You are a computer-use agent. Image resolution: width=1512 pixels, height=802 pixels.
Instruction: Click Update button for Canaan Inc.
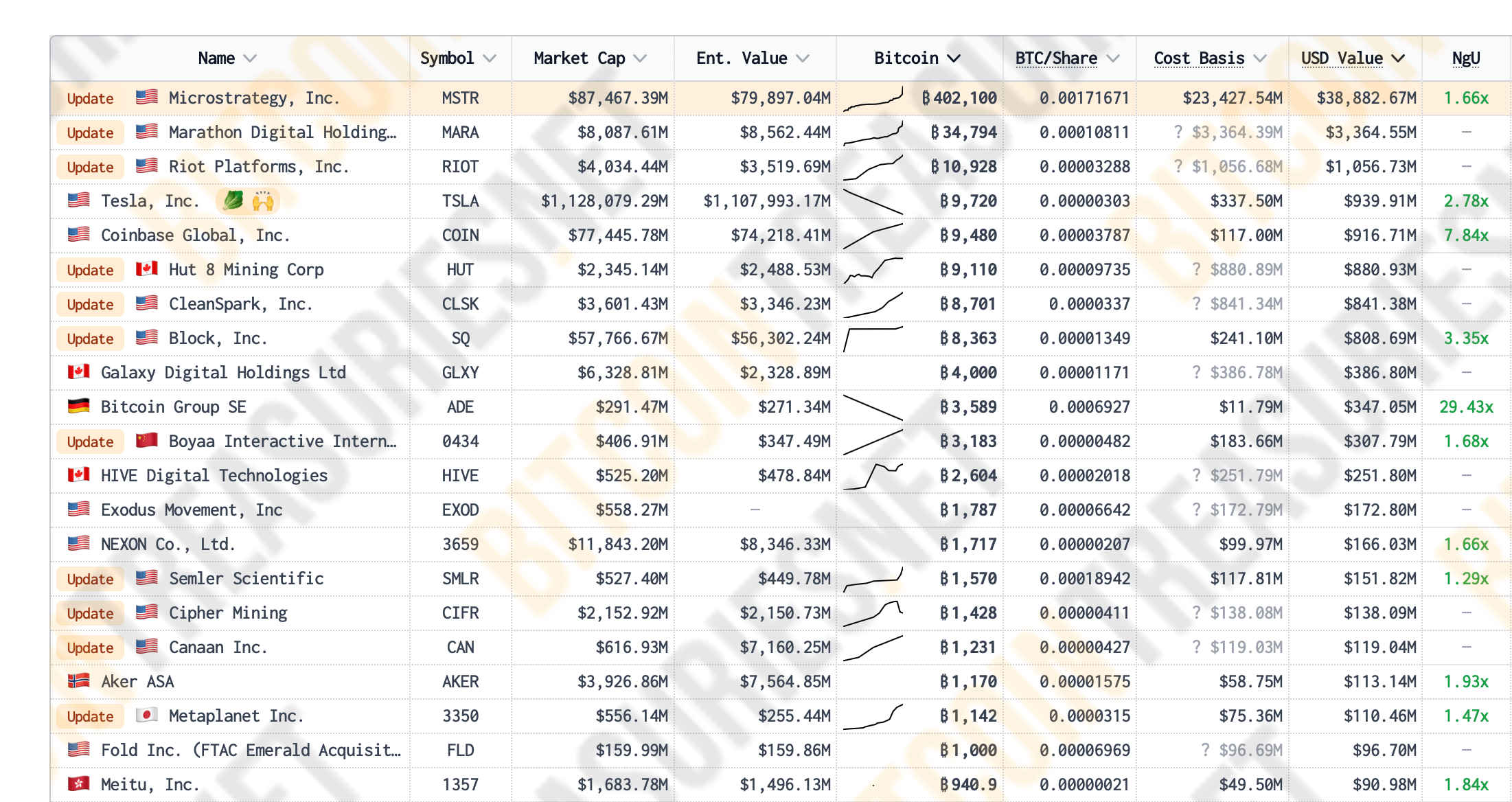pyautogui.click(x=90, y=648)
